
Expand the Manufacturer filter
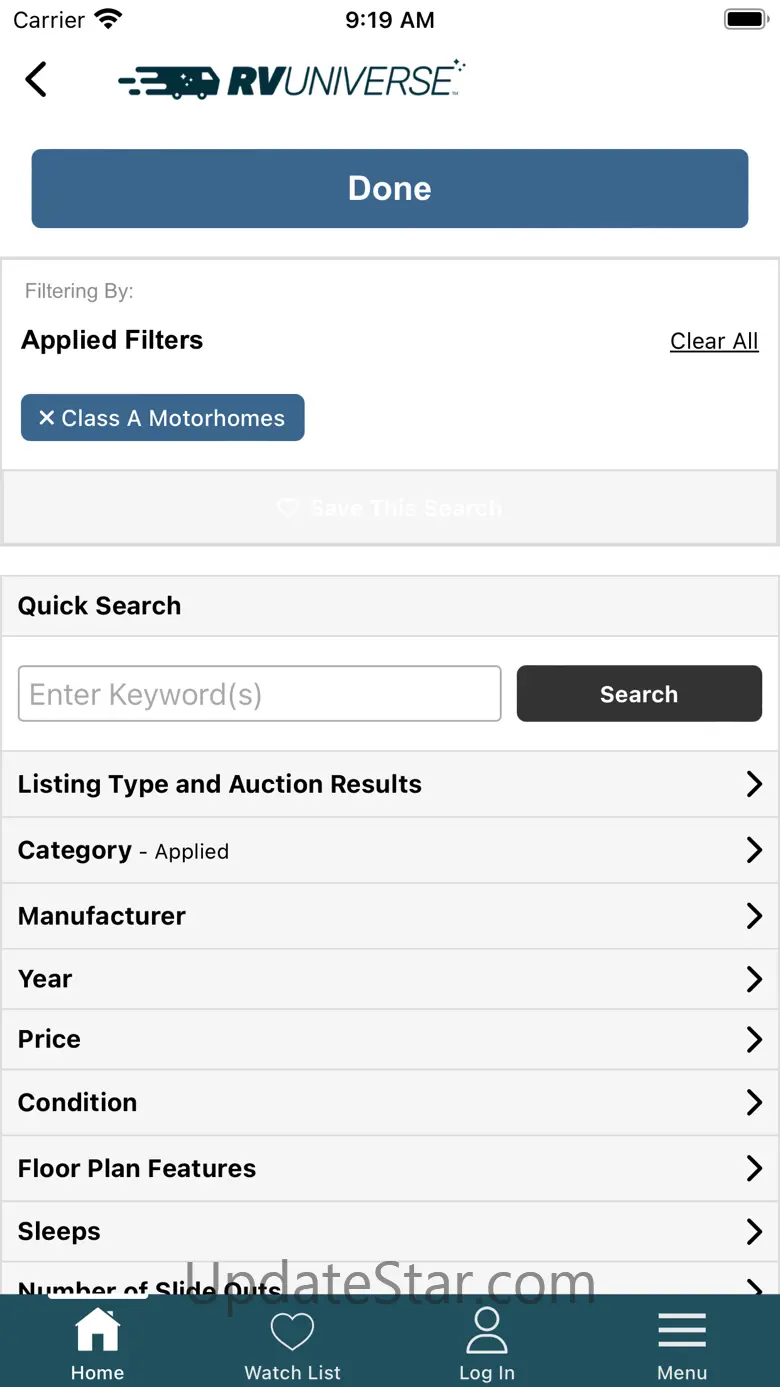390,916
